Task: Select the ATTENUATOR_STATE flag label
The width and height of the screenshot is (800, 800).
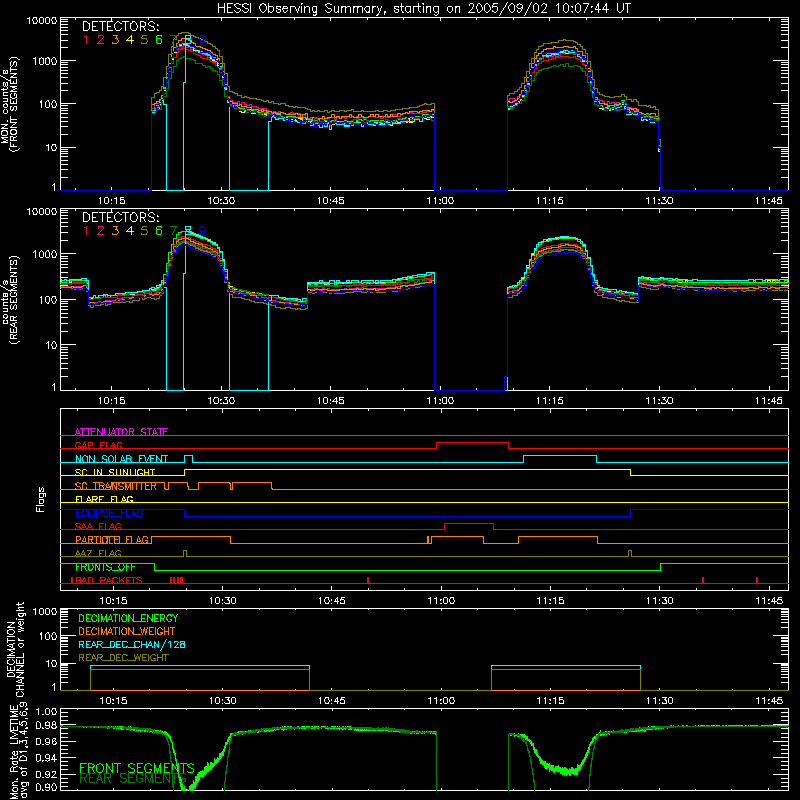Action: tap(121, 432)
